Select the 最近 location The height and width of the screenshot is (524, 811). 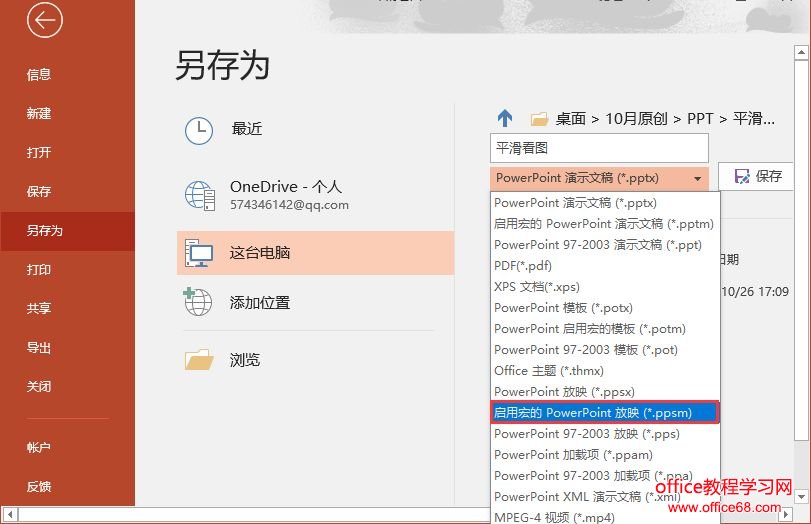[316, 129]
